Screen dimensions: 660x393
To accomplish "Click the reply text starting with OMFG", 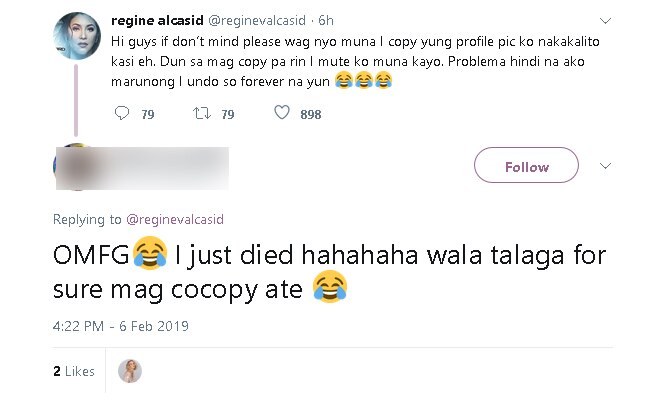I will [330, 272].
